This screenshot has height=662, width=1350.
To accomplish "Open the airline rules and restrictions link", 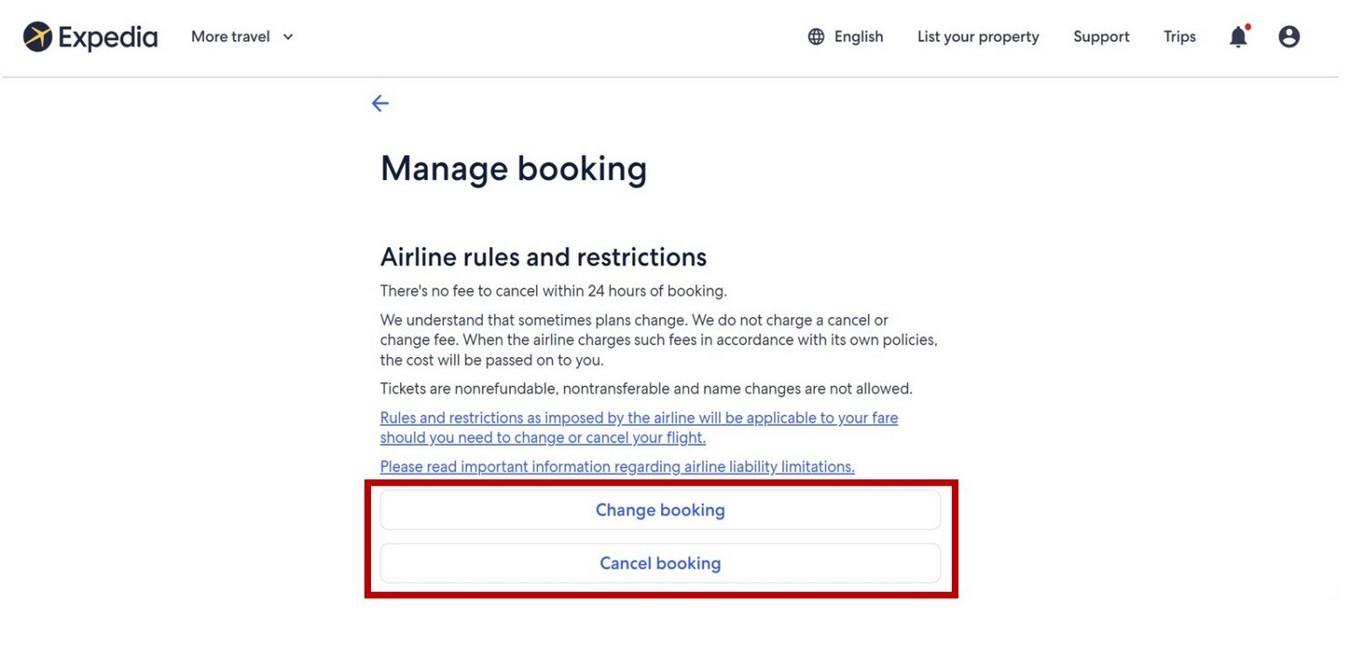I will pos(638,428).
